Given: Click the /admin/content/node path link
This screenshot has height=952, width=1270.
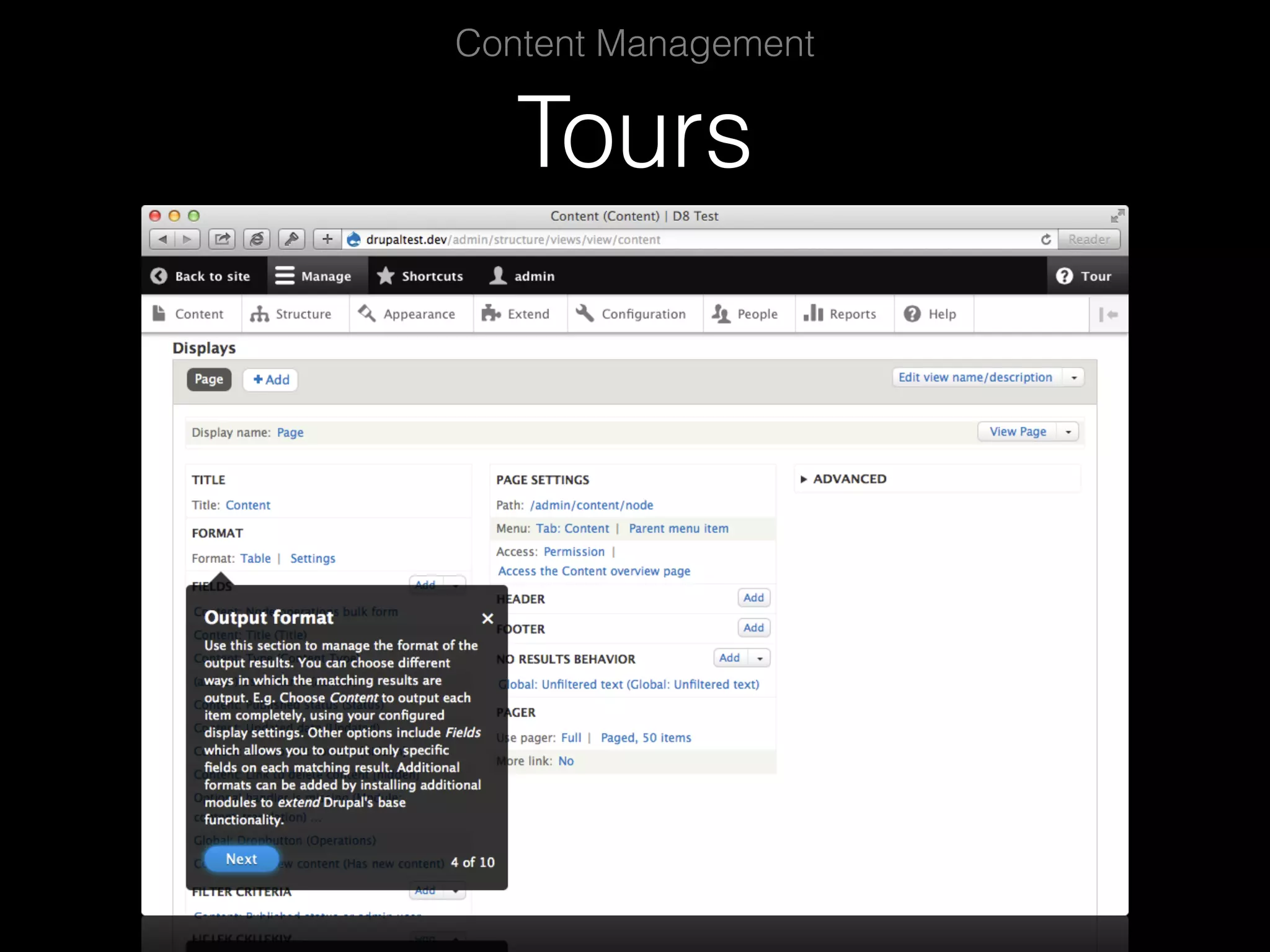Looking at the screenshot, I should (592, 505).
